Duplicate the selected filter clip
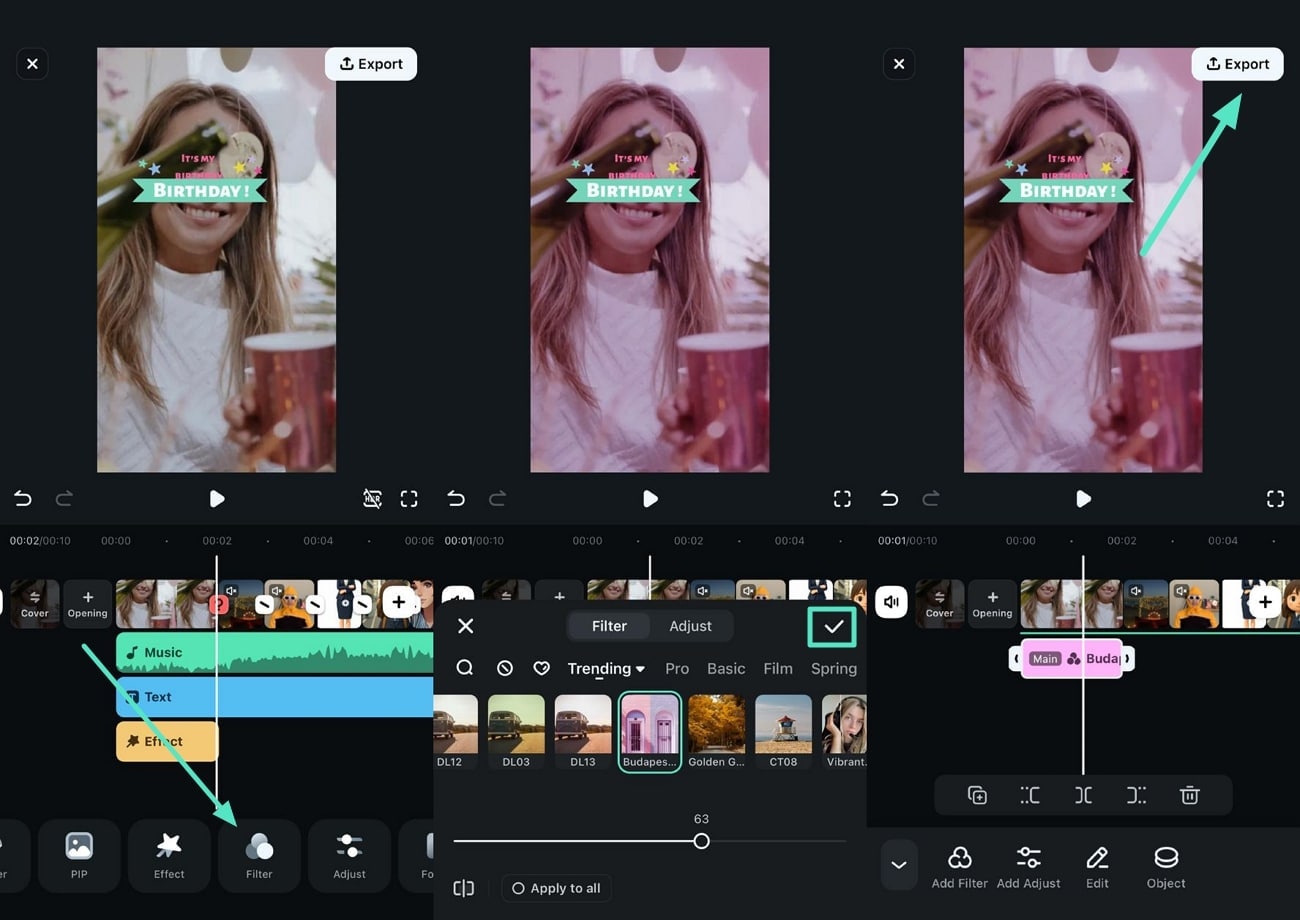The height and width of the screenshot is (920, 1300). 977,795
